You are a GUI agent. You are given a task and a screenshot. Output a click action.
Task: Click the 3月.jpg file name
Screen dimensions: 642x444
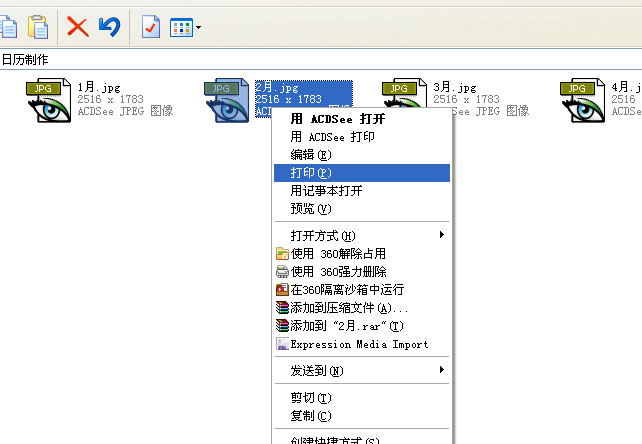pos(455,87)
